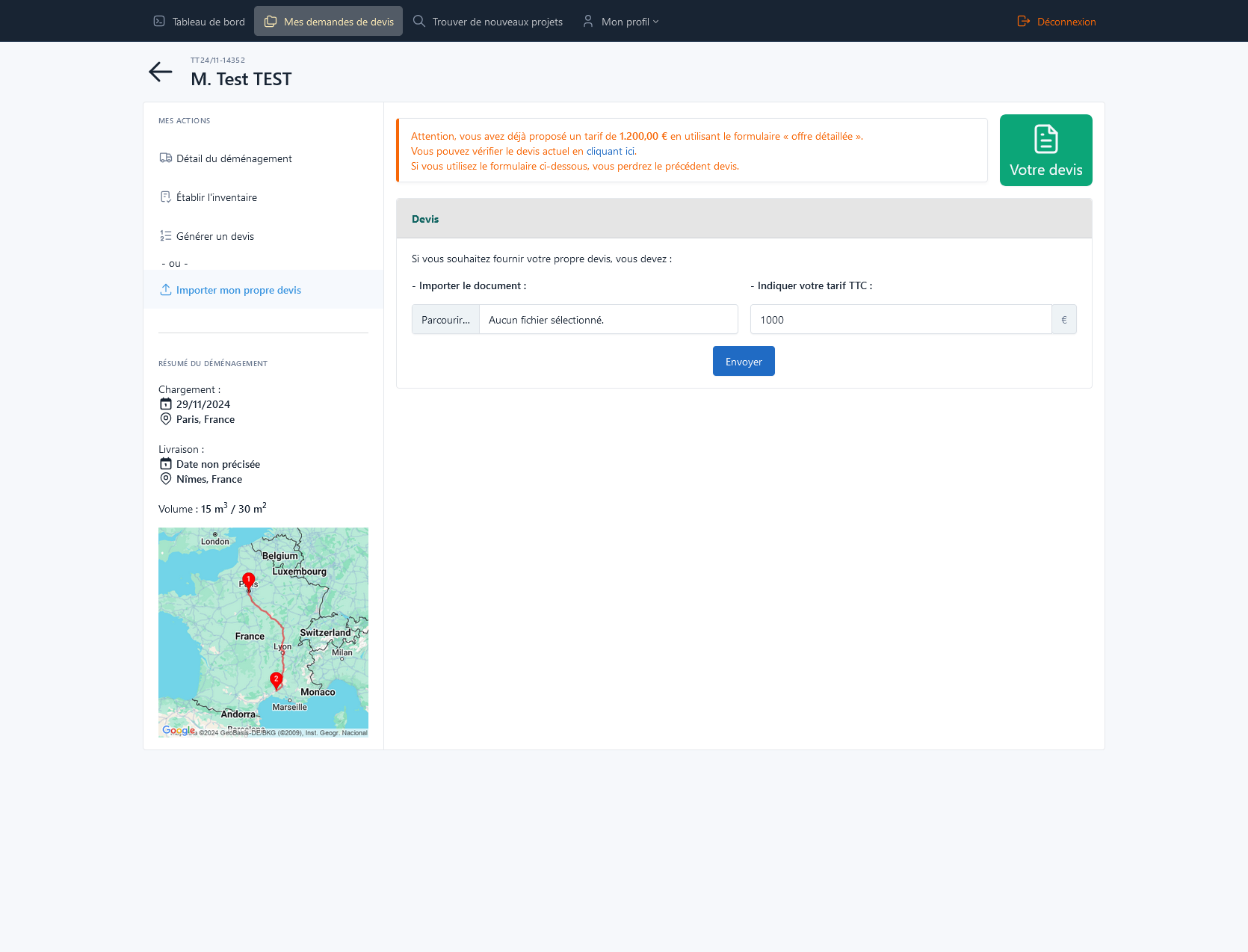Click the user profile icon in the navbar
1248x952 pixels.
[587, 21]
